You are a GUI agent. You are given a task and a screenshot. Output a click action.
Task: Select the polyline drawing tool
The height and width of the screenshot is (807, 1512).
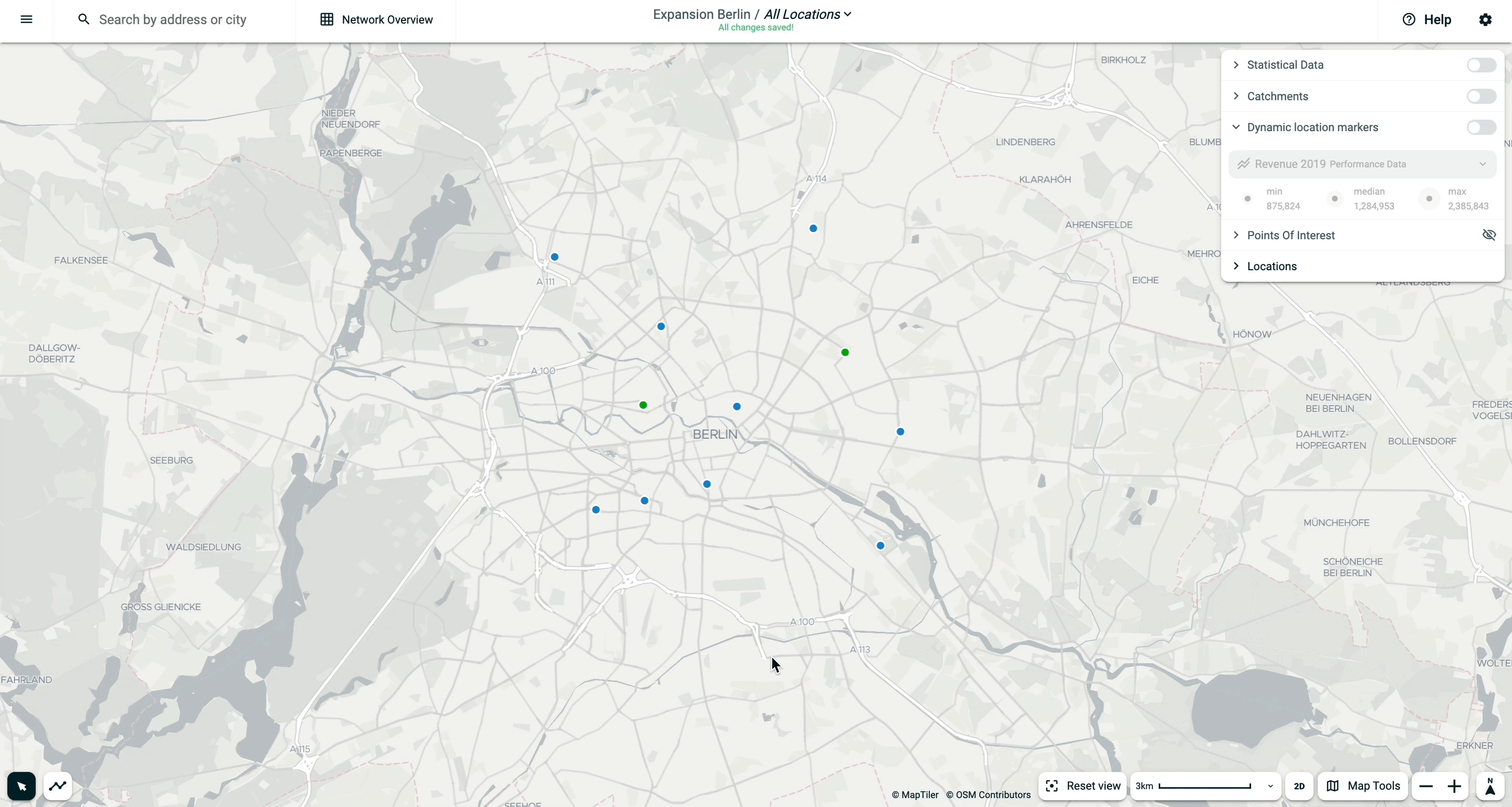pyautogui.click(x=58, y=786)
